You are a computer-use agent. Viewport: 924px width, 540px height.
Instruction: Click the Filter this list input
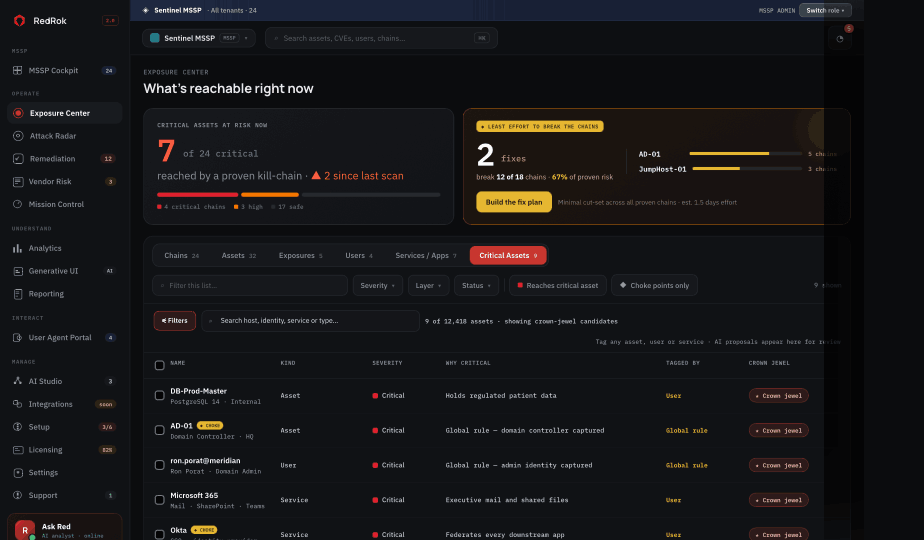click(x=250, y=285)
